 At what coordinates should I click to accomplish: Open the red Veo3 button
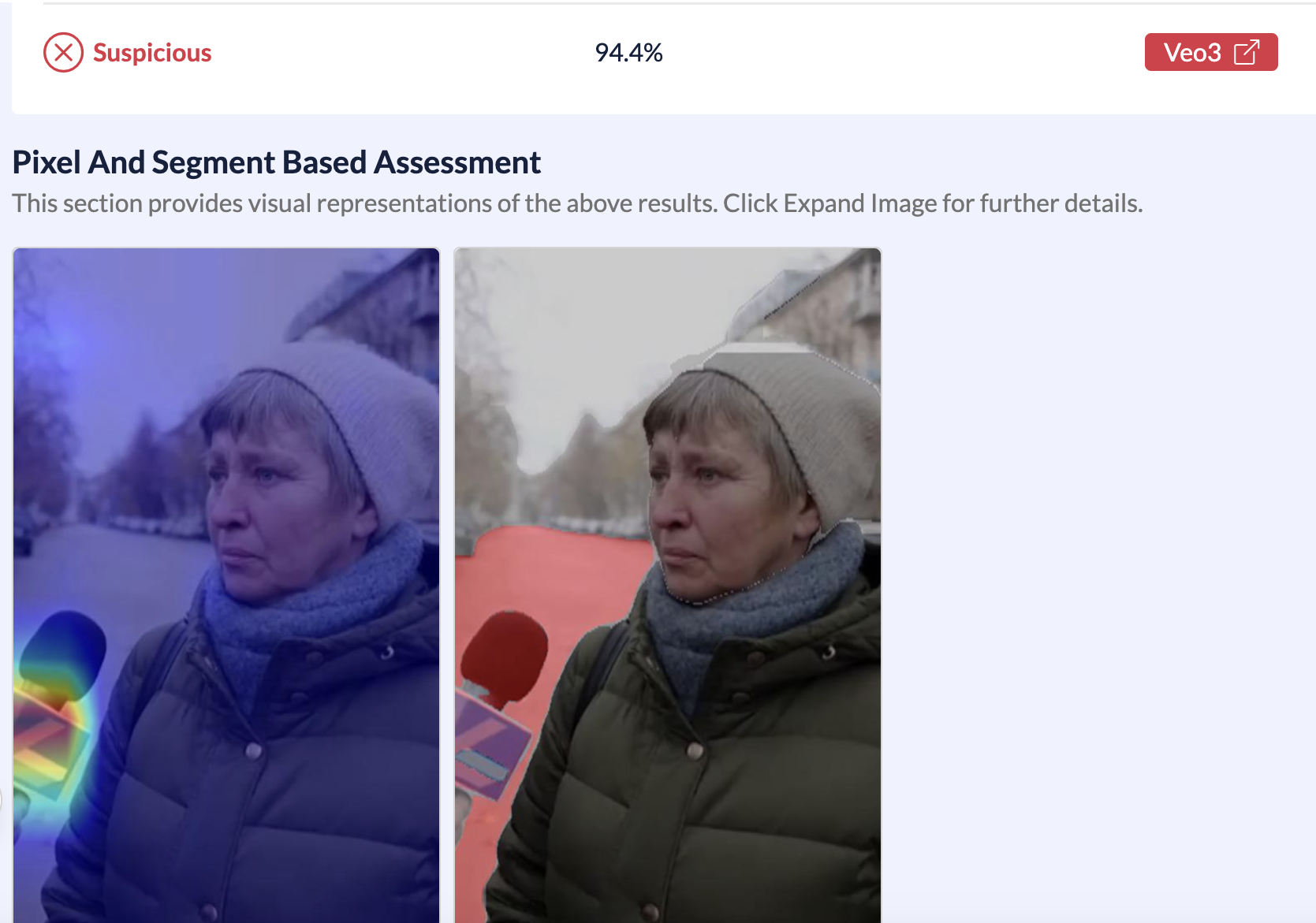1211,52
